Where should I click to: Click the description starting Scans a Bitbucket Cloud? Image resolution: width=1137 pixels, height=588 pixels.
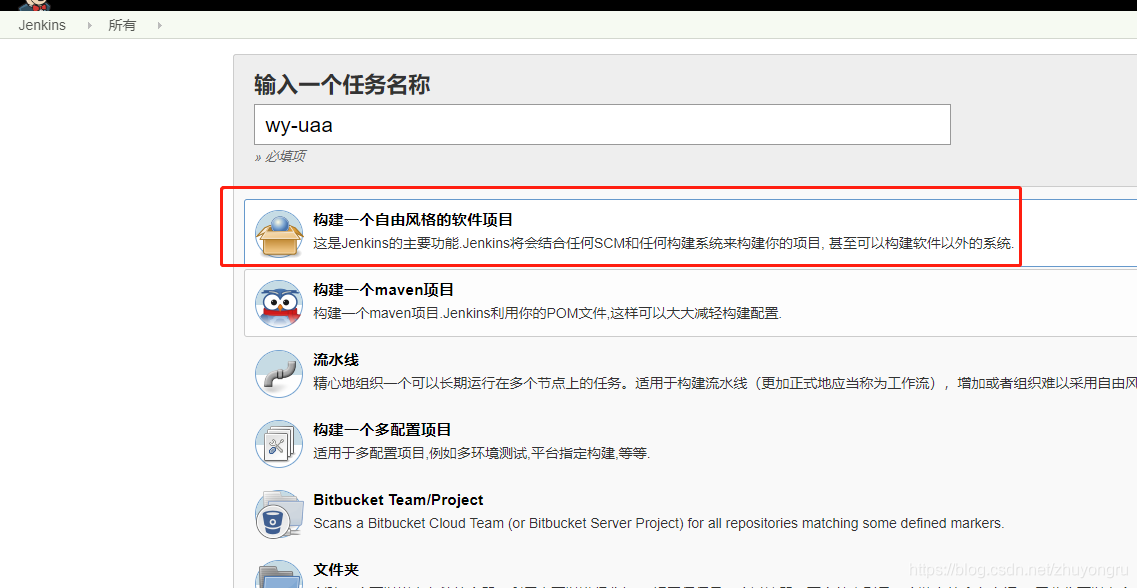point(658,523)
